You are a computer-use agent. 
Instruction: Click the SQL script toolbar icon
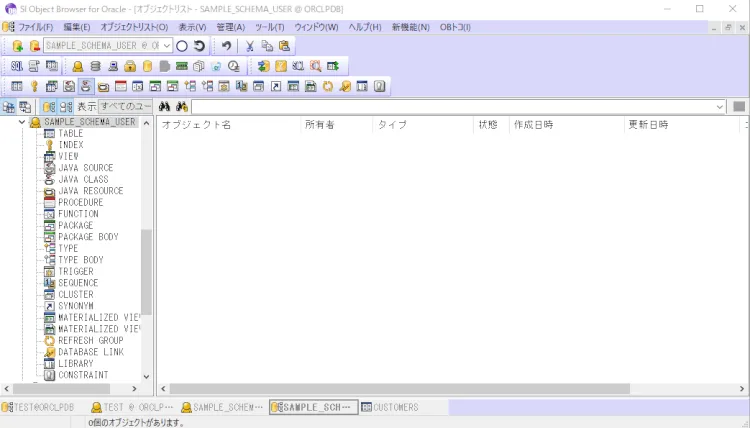[17, 66]
